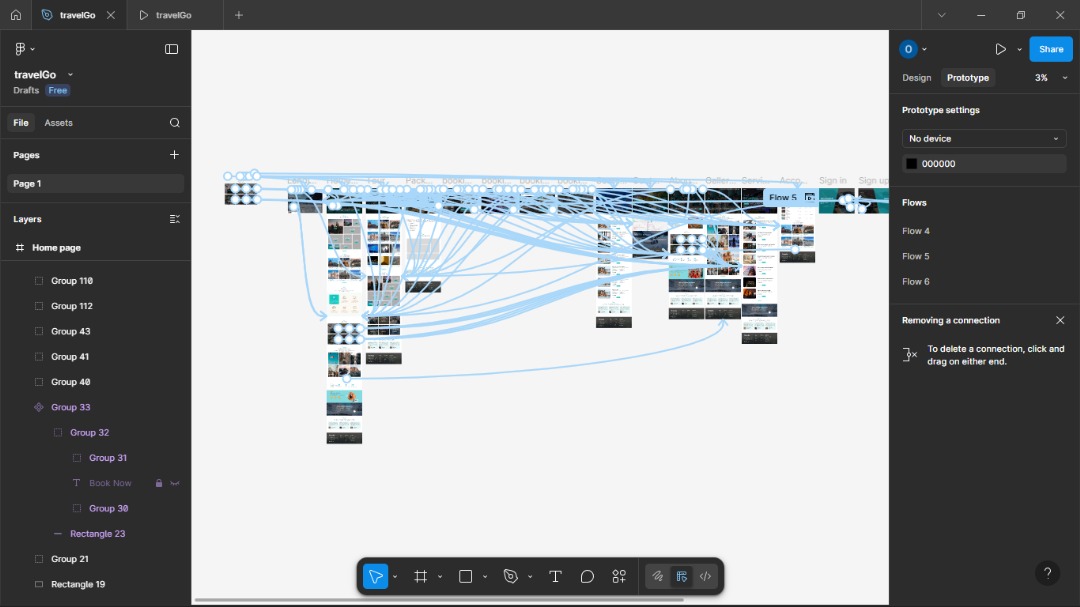Select the Text tool
Image resolution: width=1080 pixels, height=607 pixels.
pos(555,576)
